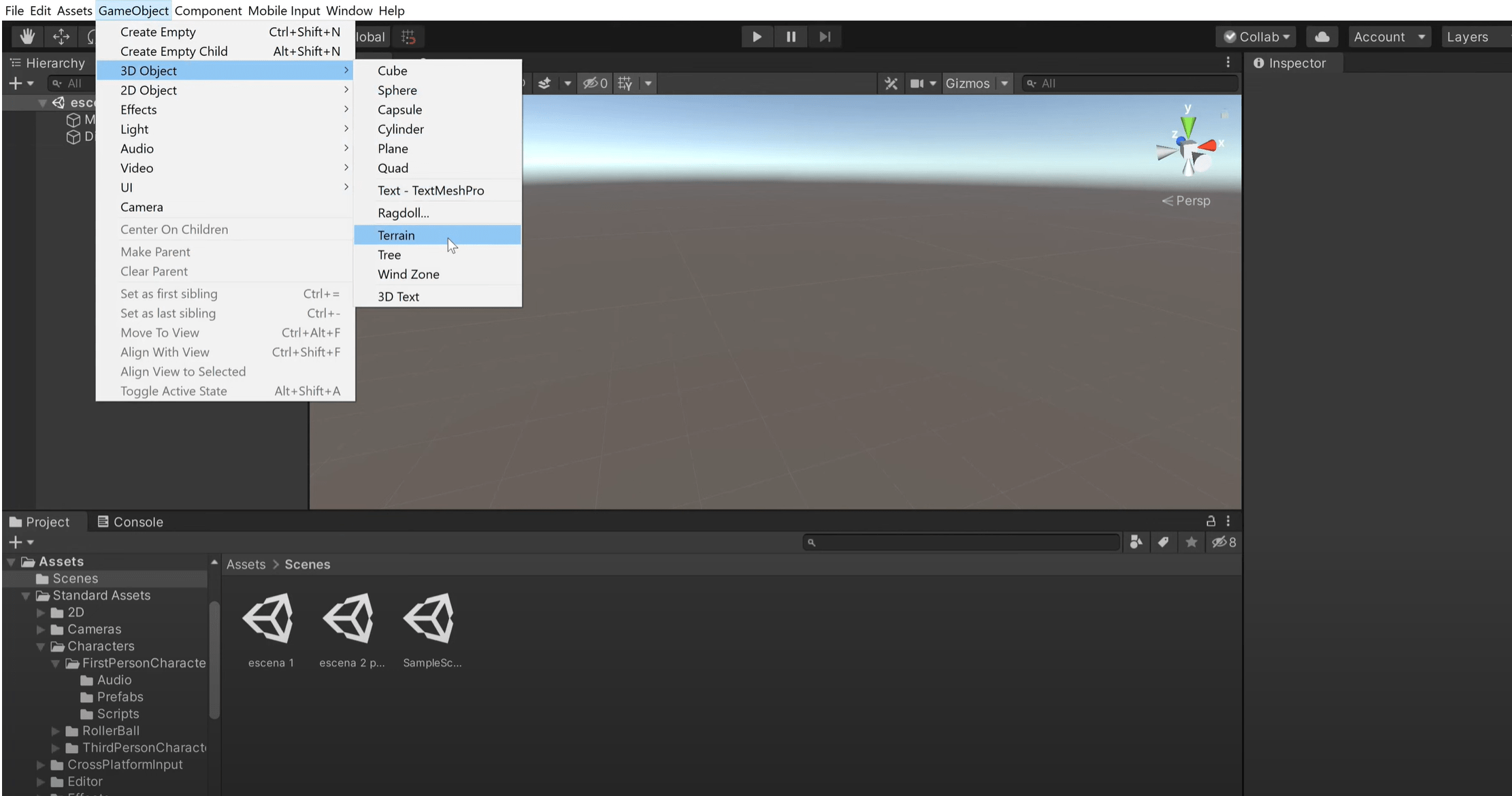The width and height of the screenshot is (1512, 796).
Task: Switch to the Project tab
Action: click(x=39, y=522)
